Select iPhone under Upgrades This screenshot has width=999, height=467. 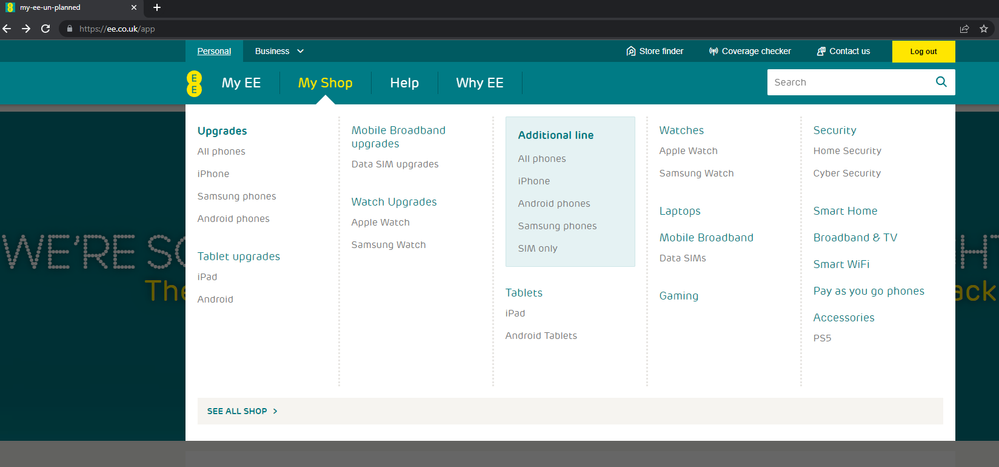[x=213, y=174]
